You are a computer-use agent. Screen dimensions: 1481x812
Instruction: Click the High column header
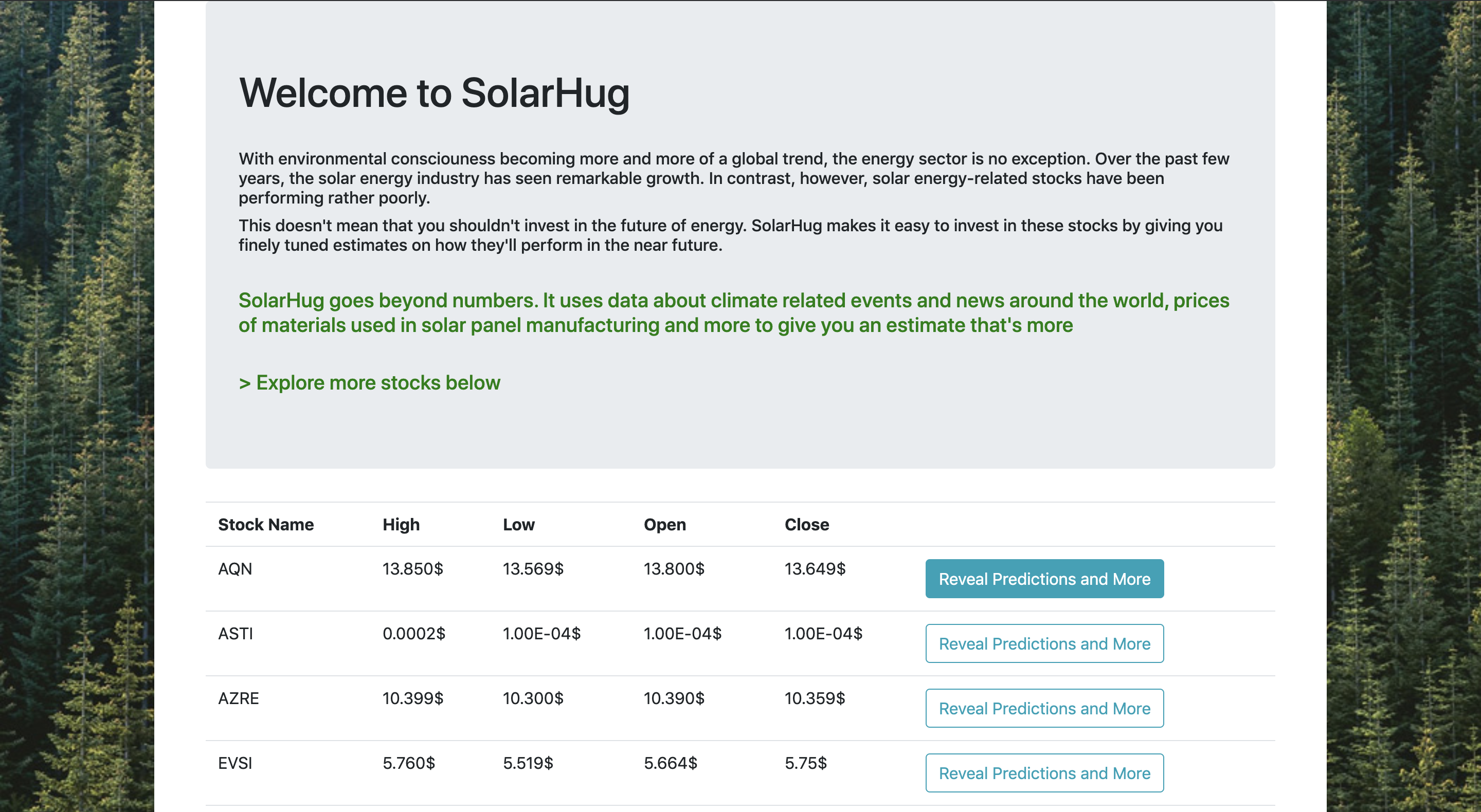pyautogui.click(x=401, y=525)
